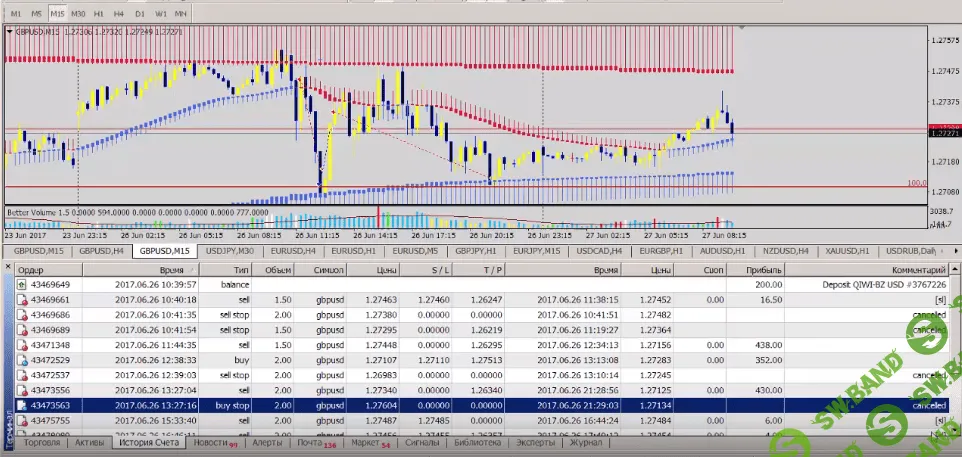Screen dimensions: 962x457
Task: Click the order icon beside 43471348
Action: 25,344
